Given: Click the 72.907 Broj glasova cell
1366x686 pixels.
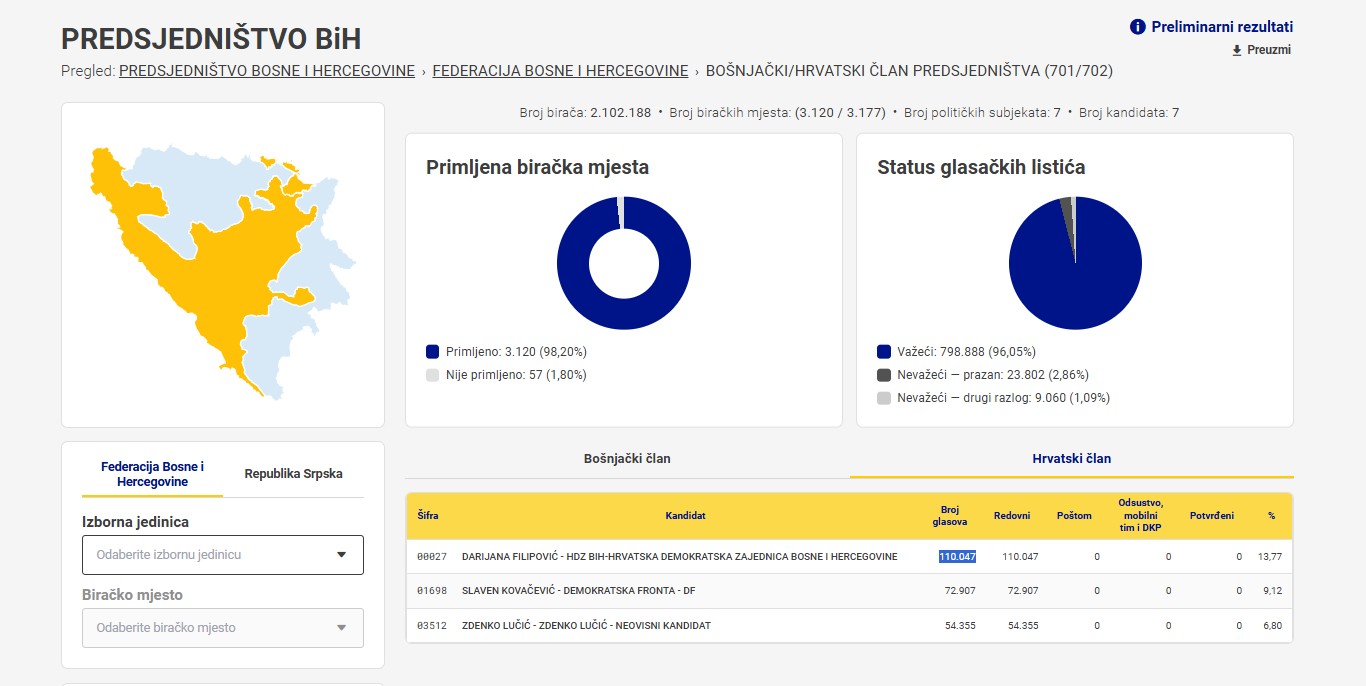Looking at the screenshot, I should coord(960,591).
